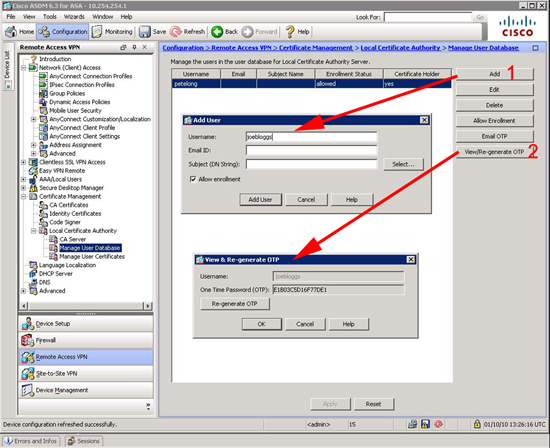
Task: Select Identity Certificates tree item
Action: click(x=75, y=213)
